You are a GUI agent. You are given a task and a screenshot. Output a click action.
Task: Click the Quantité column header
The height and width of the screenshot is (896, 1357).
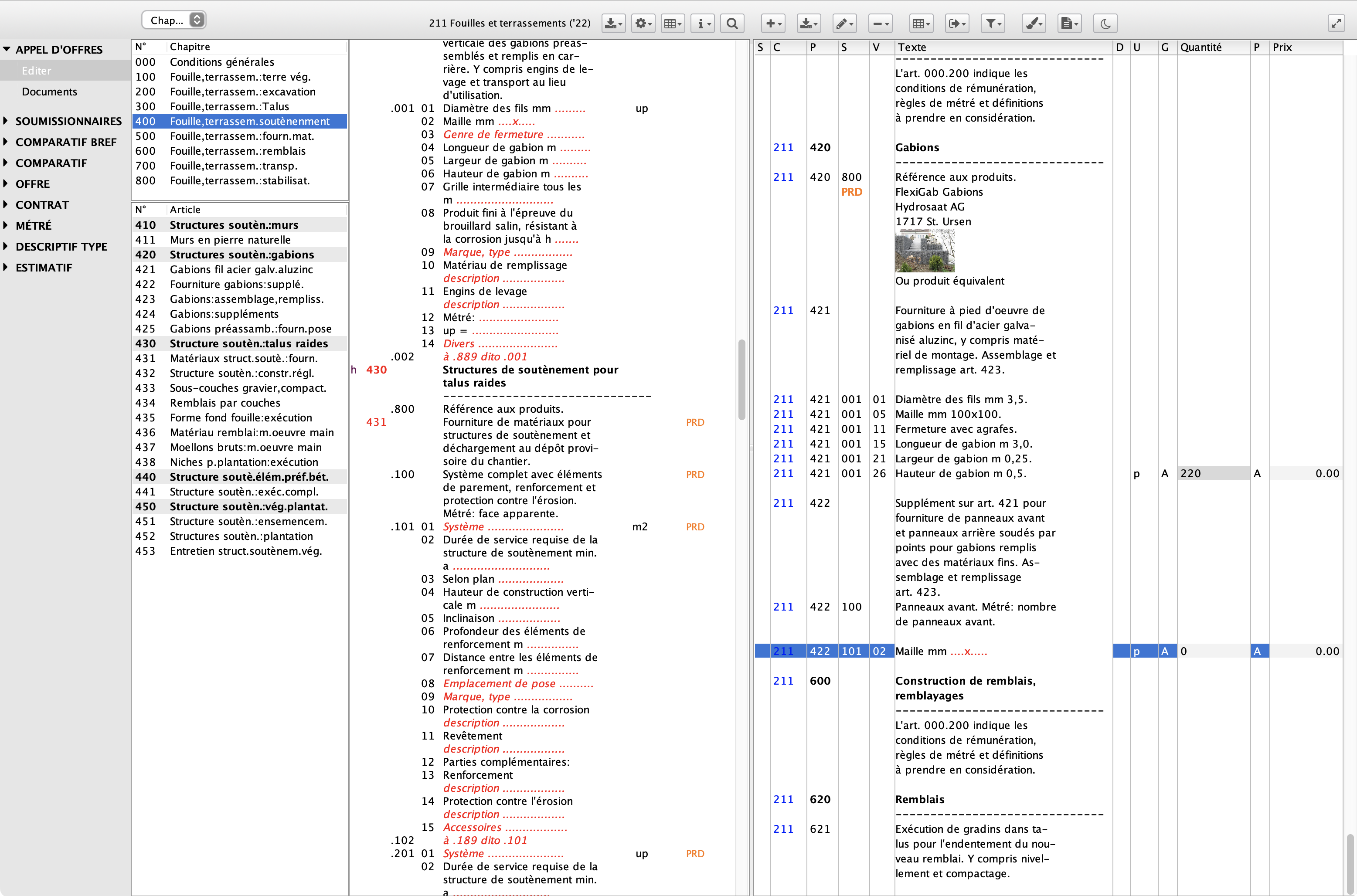tap(1213, 48)
